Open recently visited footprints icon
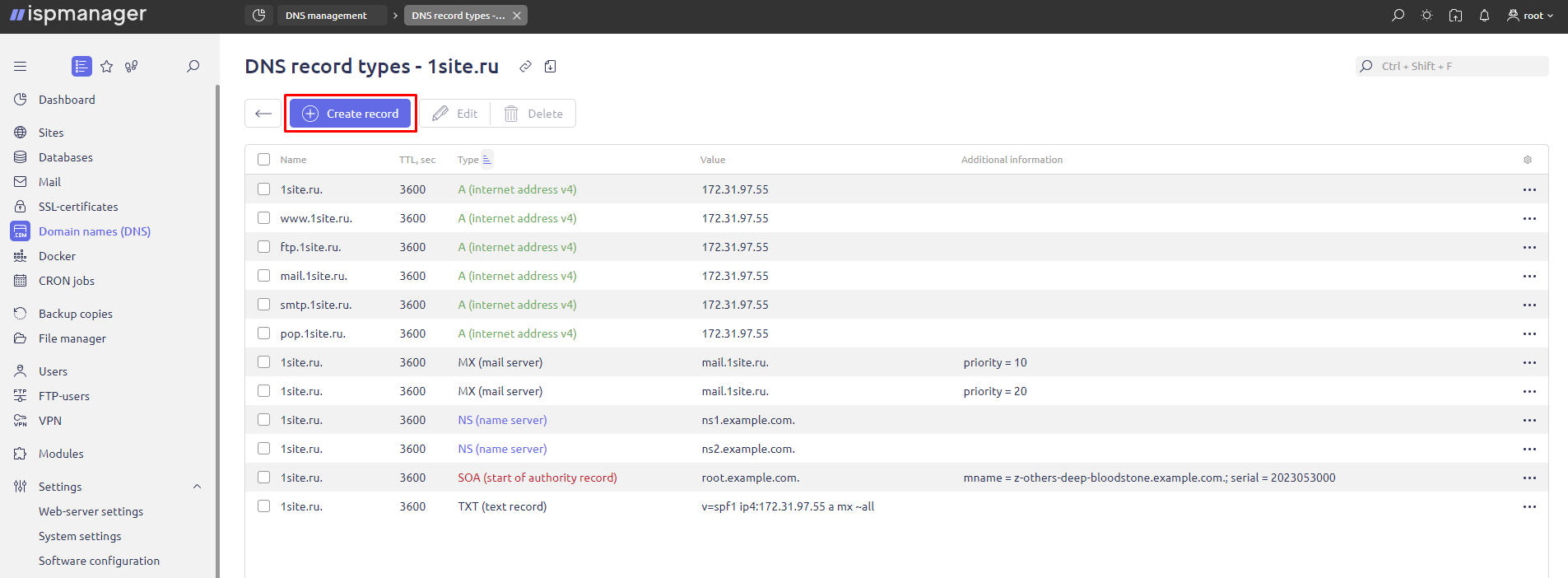Viewport: 1568px width, 578px height. (x=132, y=66)
